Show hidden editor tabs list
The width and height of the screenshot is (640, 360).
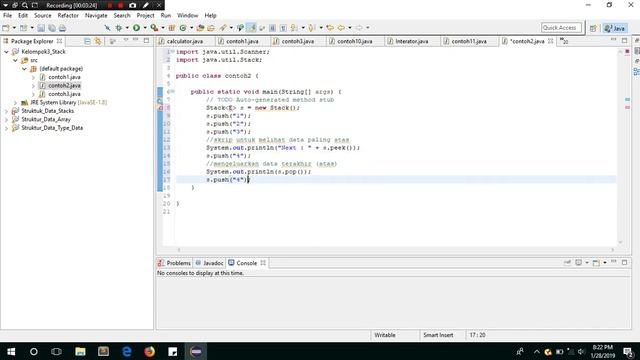tap(564, 41)
